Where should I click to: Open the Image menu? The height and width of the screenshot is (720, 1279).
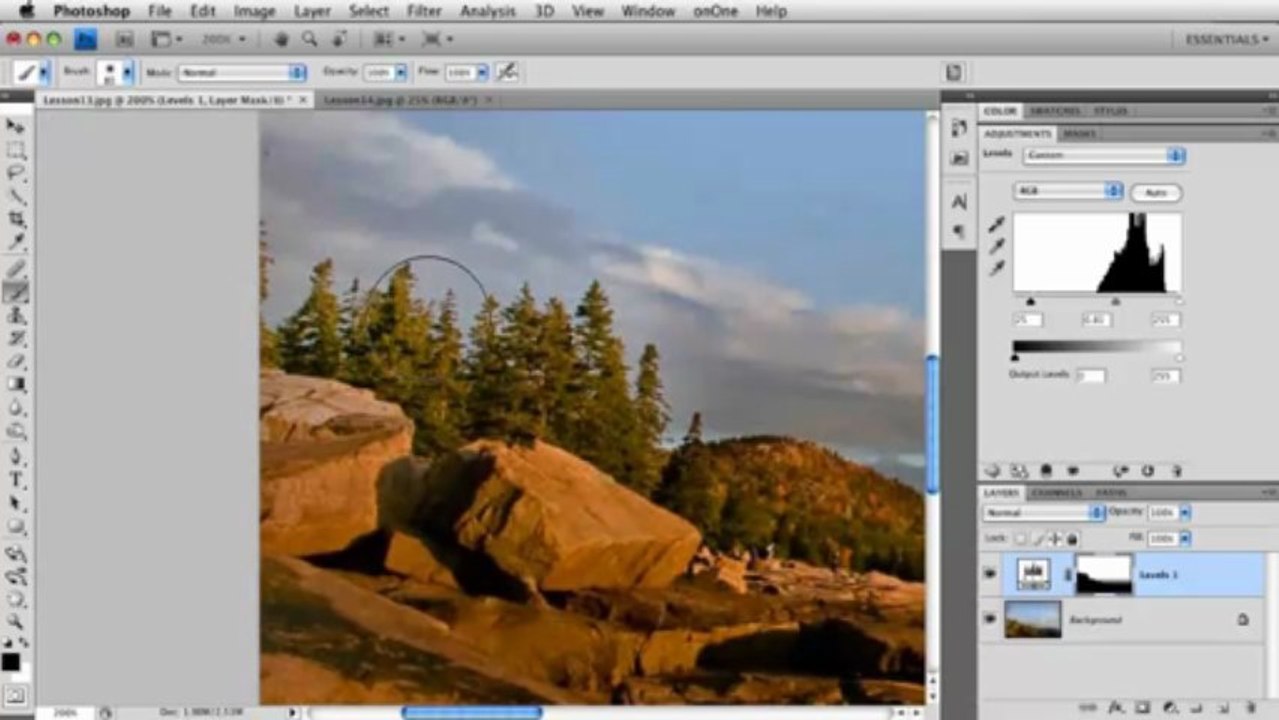pos(254,11)
